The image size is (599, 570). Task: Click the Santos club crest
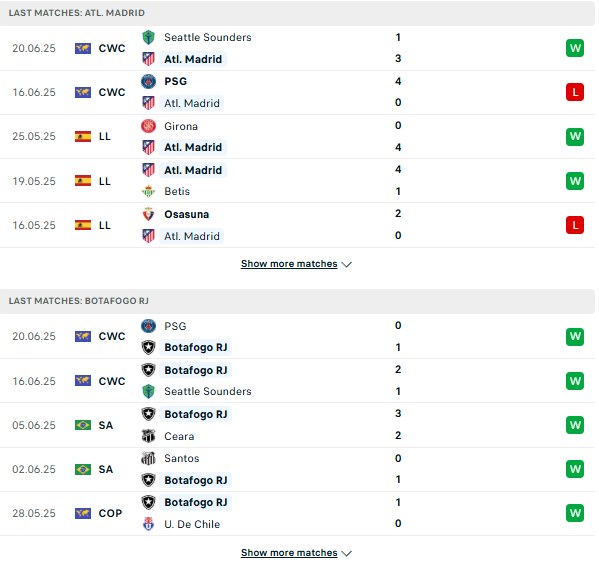coord(148,458)
